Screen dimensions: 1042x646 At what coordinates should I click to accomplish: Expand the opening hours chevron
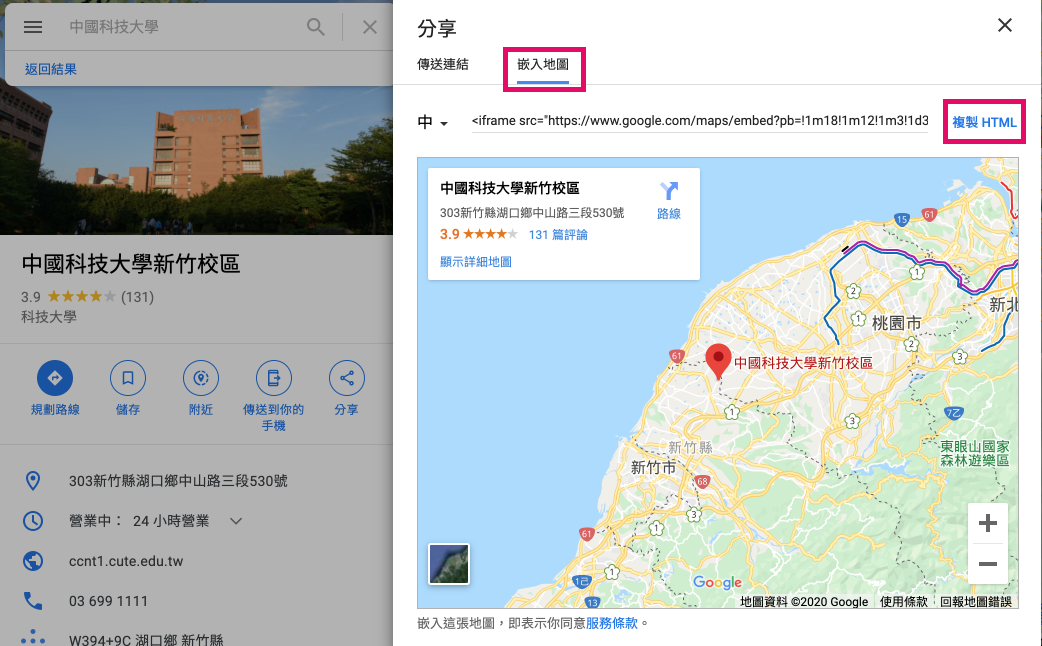235,521
